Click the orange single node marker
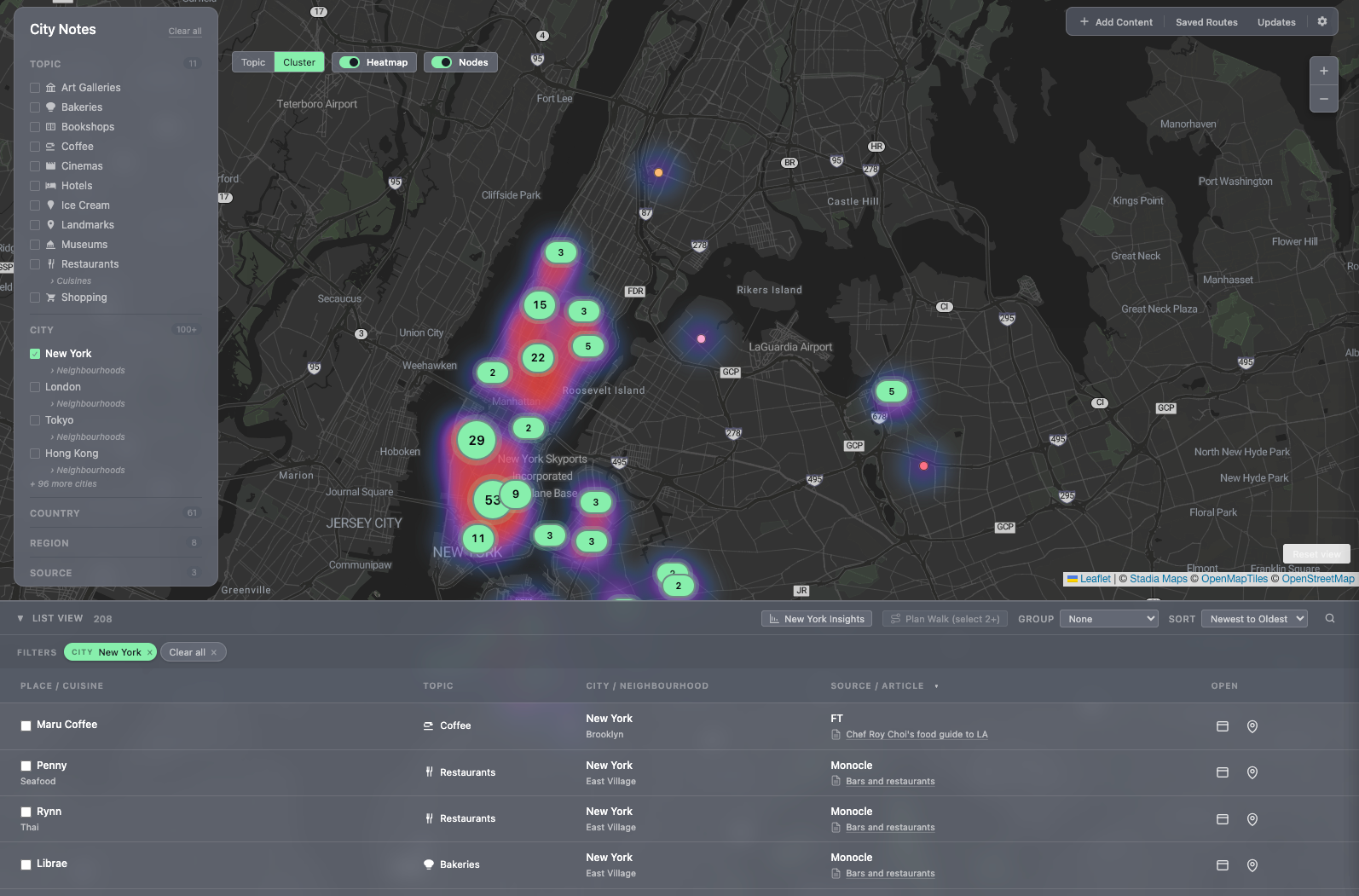 pos(658,172)
